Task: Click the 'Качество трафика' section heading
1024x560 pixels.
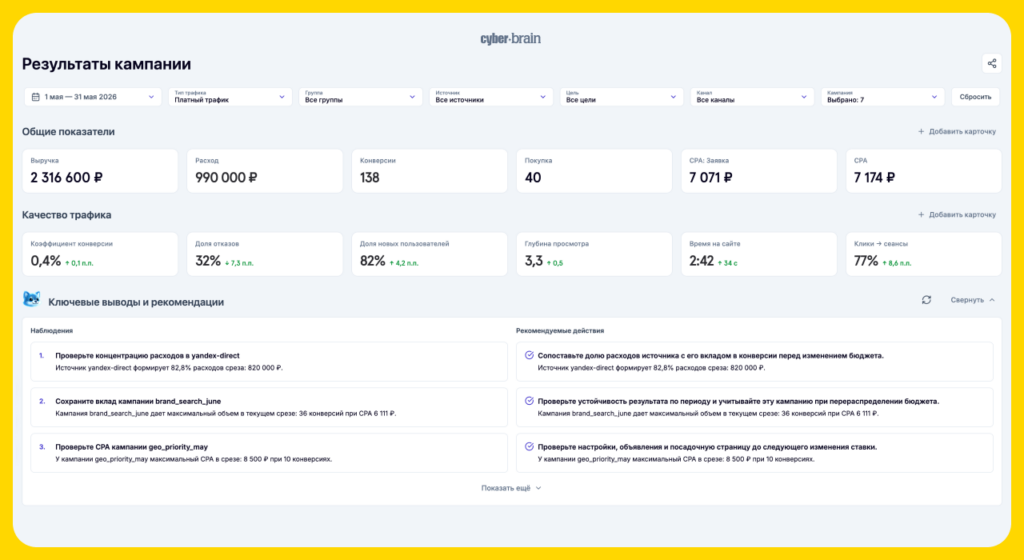Action: click(x=67, y=215)
